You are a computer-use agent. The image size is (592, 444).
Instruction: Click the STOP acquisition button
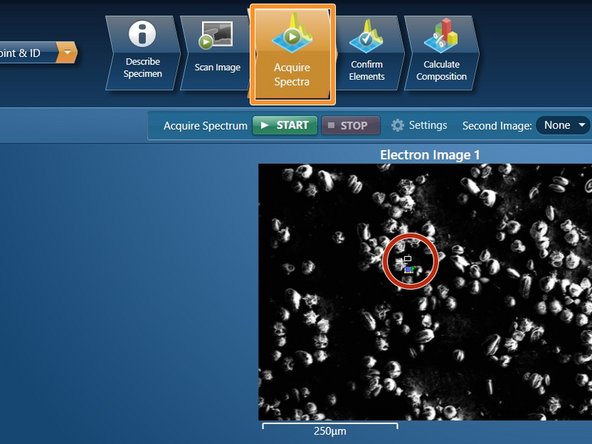[350, 125]
